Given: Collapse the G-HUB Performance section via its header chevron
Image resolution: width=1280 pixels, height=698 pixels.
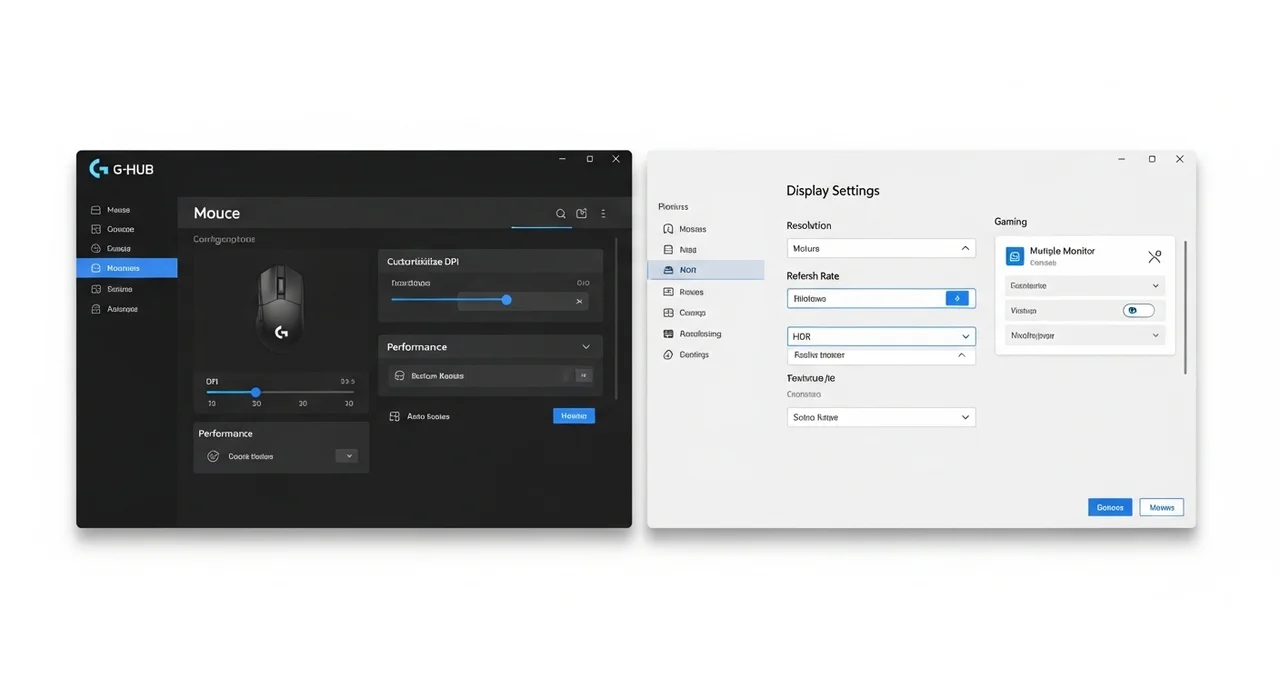Looking at the screenshot, I should 586,347.
